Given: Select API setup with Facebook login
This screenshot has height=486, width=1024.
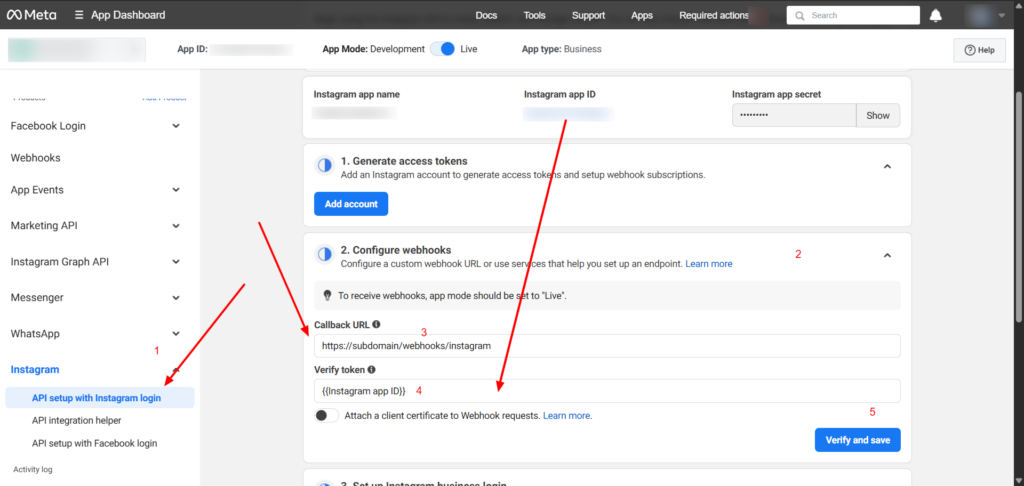Looking at the screenshot, I should pyautogui.click(x=94, y=444).
